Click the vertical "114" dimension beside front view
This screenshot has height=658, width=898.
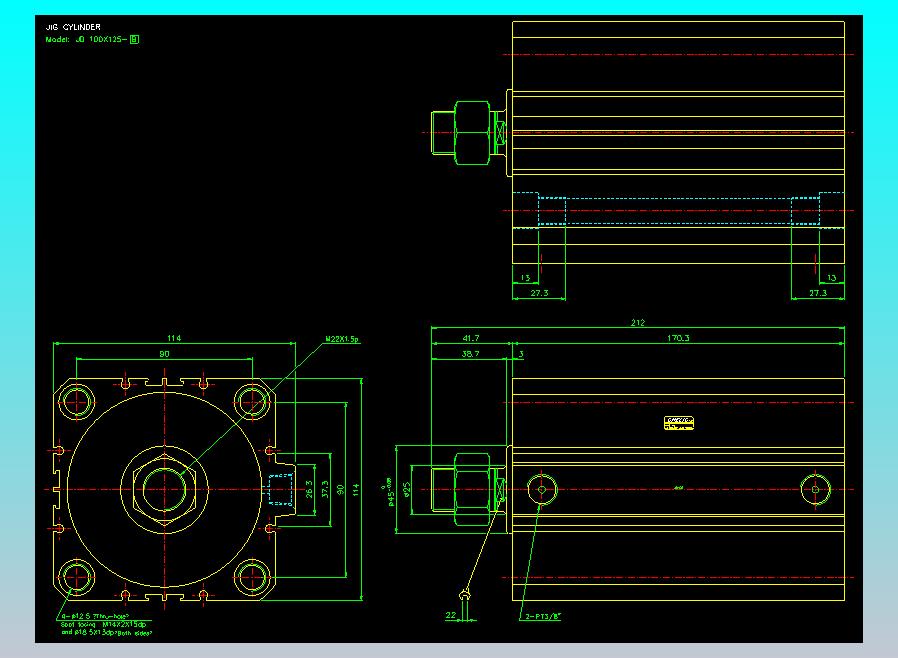click(356, 490)
